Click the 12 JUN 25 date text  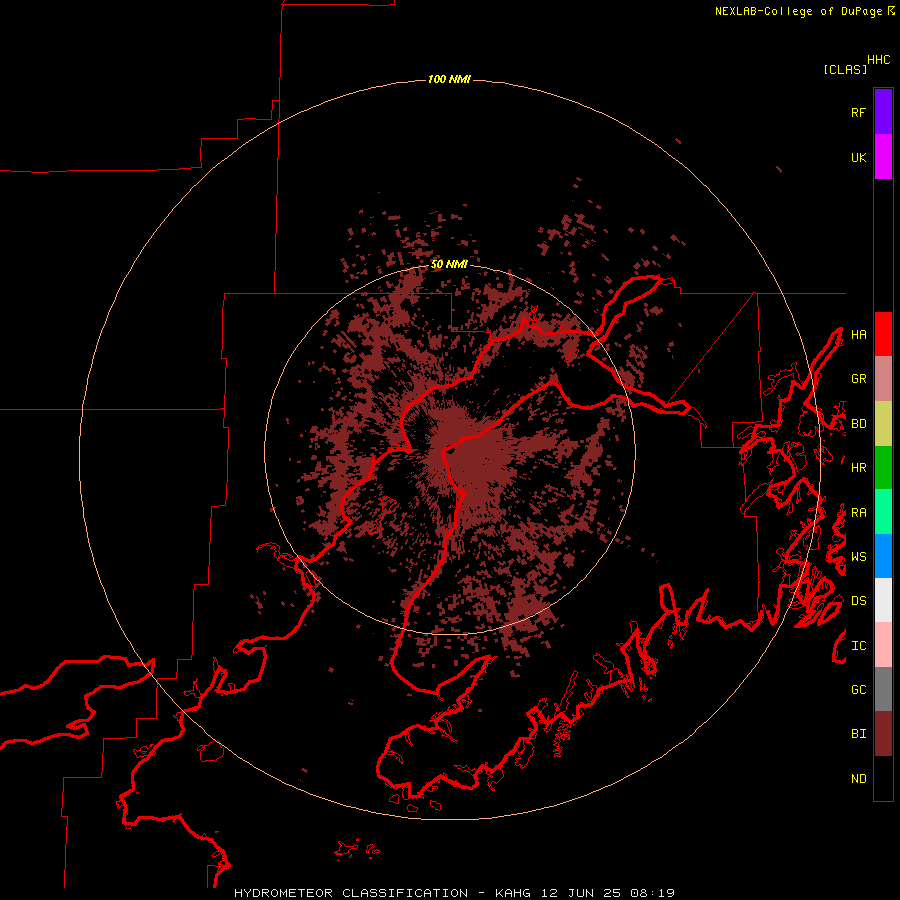click(581, 893)
